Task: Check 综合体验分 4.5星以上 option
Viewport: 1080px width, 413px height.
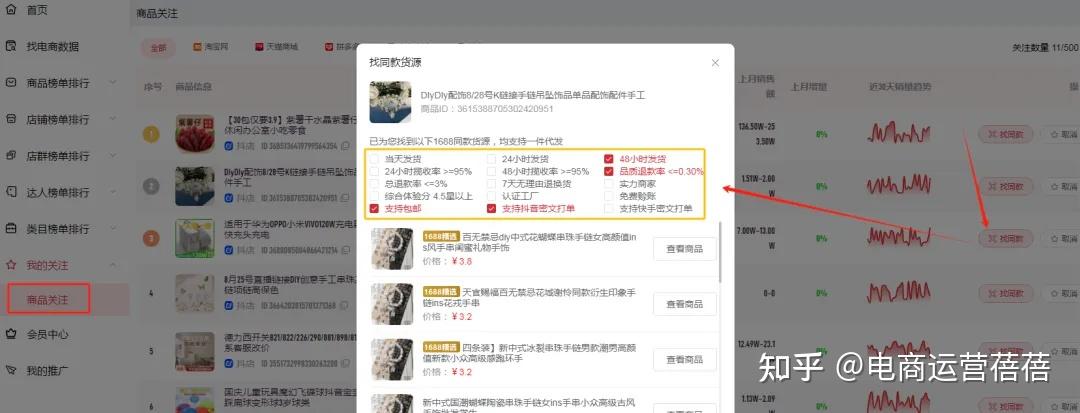Action: (374, 196)
